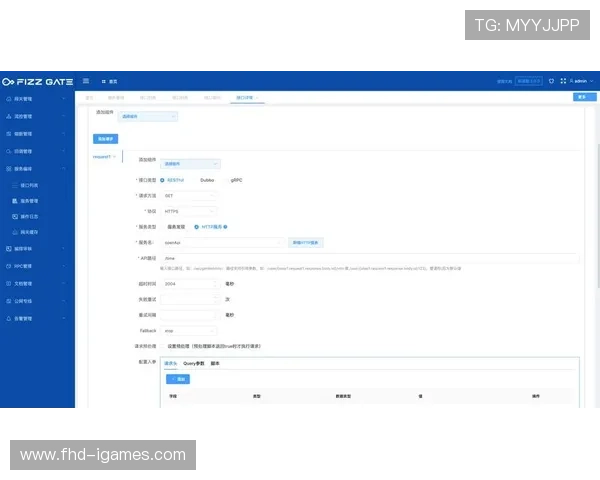This screenshot has width=600, height=480.
Task: Switch to the Query参数 tab
Action: pyautogui.click(x=194, y=363)
